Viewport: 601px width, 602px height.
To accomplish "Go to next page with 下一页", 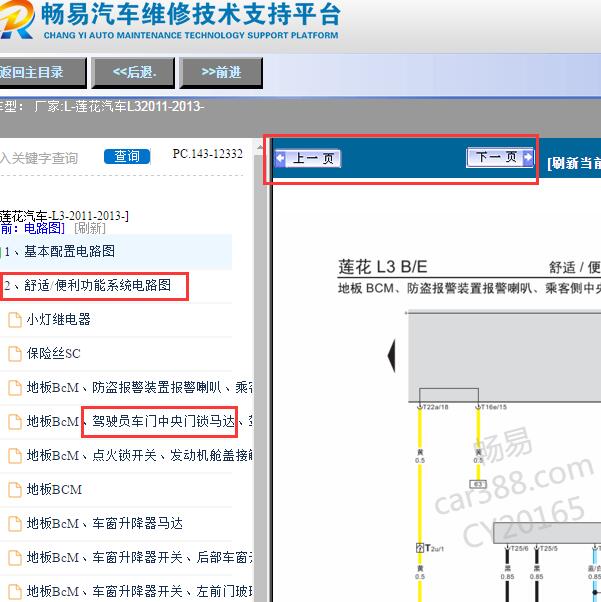I will [500, 157].
